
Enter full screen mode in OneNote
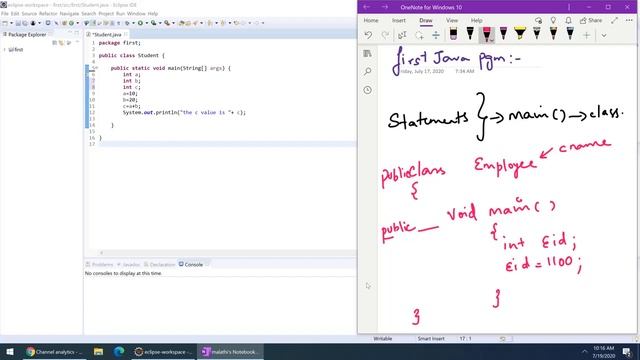[x=614, y=20]
